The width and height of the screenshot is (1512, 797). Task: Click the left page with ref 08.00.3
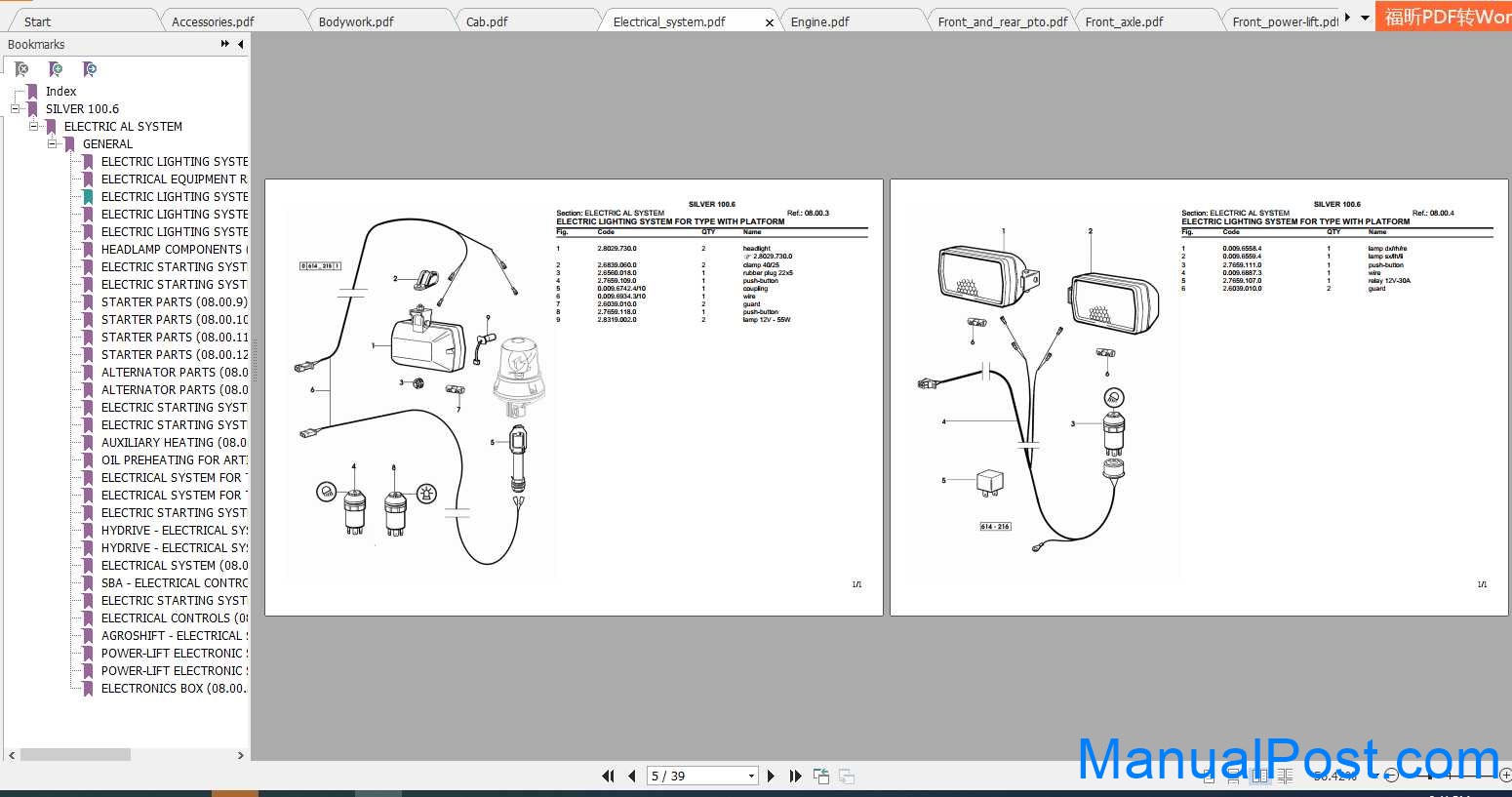(574, 397)
